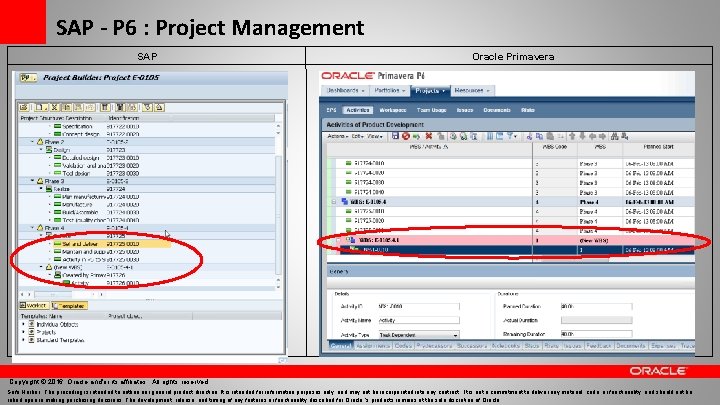Open the View dropdown menu in Primavera
Image resolution: width=720 pixels, height=405 pixels.
[x=375, y=136]
